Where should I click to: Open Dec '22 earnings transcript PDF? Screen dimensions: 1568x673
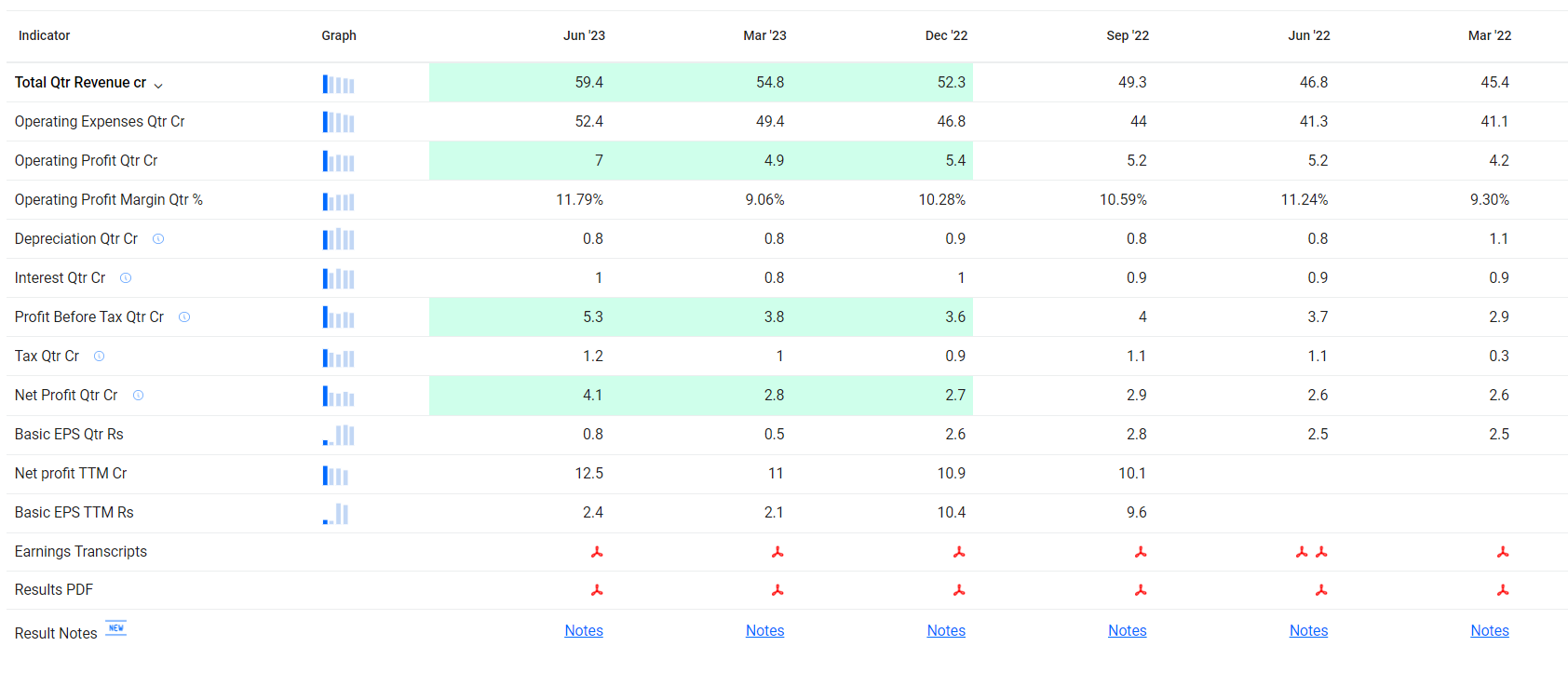[x=959, y=552]
